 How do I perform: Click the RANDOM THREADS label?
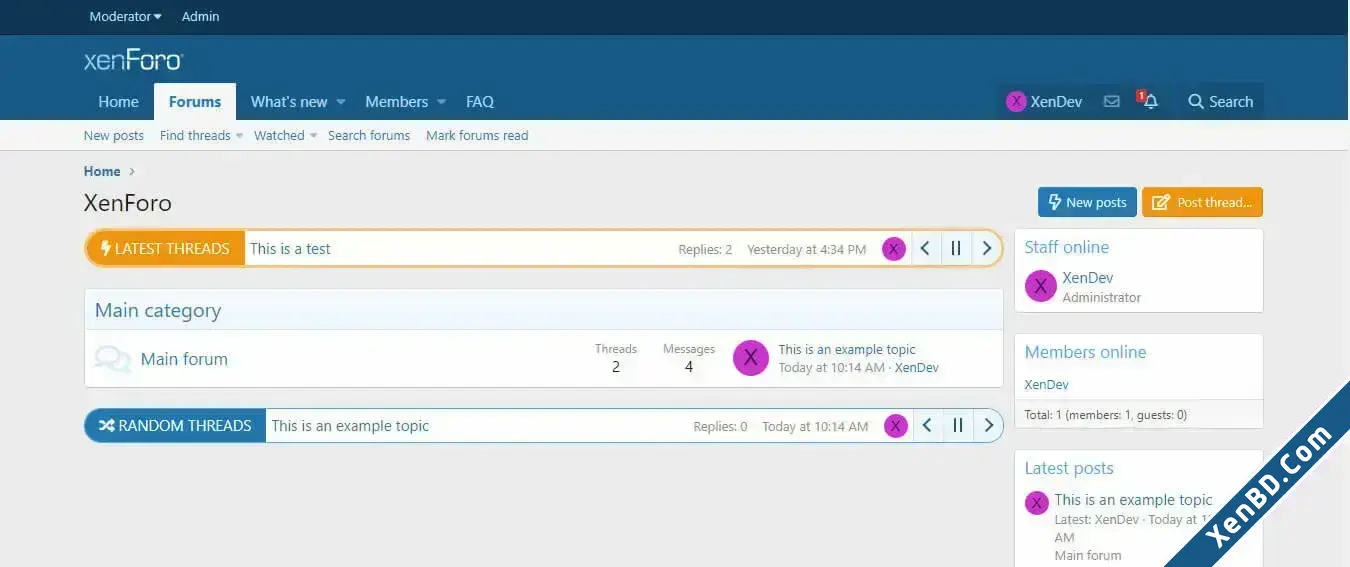click(x=175, y=426)
